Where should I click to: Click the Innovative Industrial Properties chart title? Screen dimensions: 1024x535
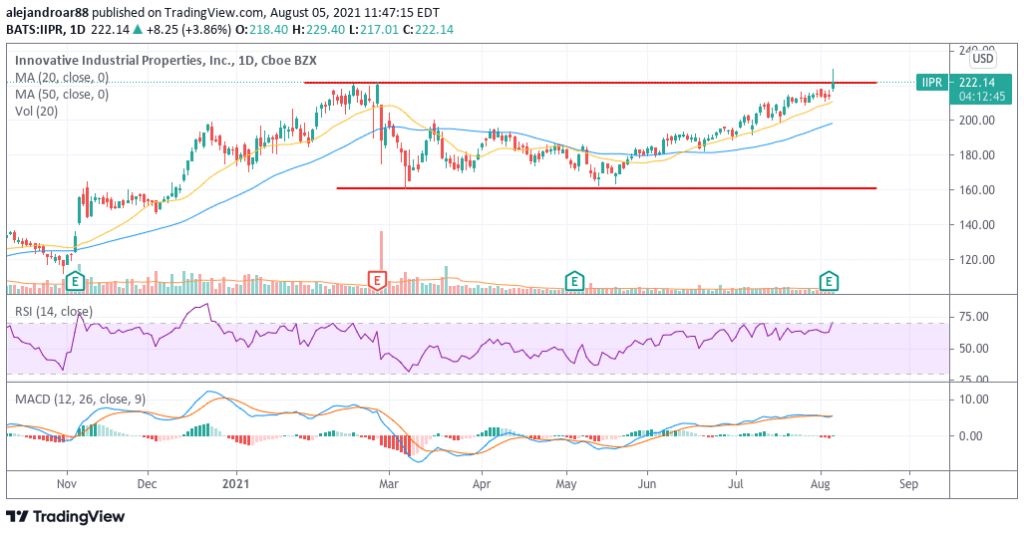click(166, 60)
